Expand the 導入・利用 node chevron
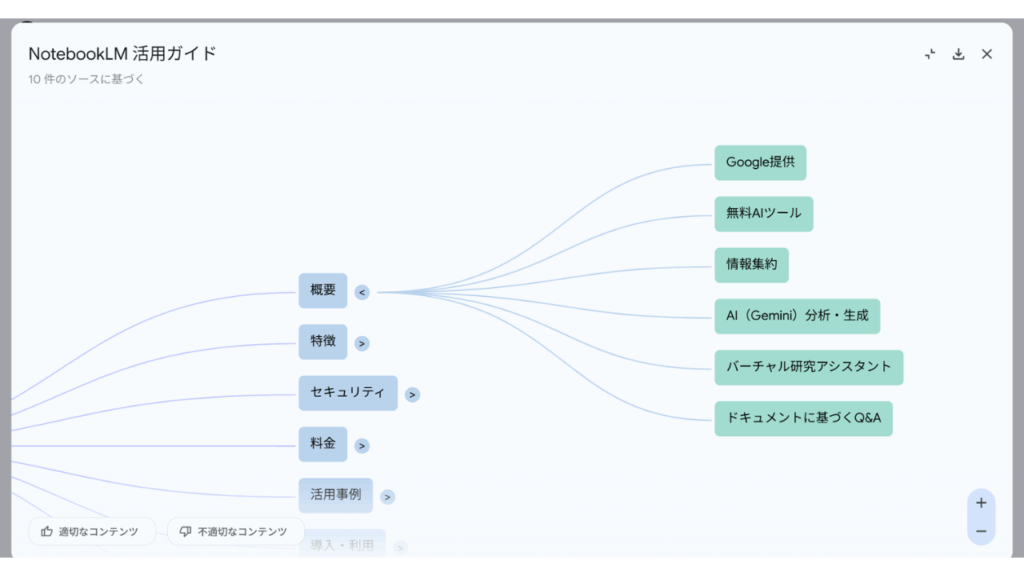The width and height of the screenshot is (1024, 576). (x=400, y=547)
